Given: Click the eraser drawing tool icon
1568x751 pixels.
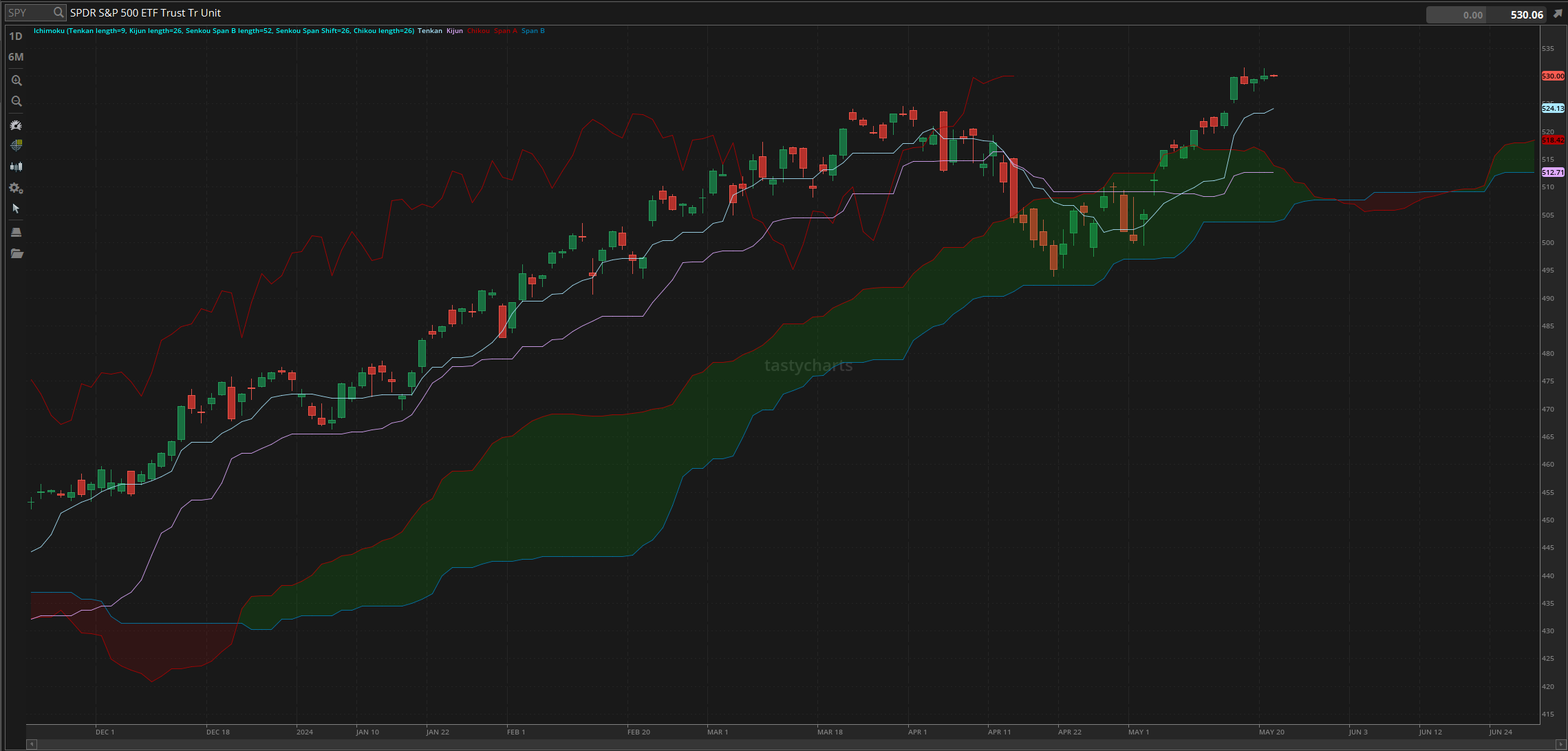Looking at the screenshot, I should pyautogui.click(x=17, y=232).
